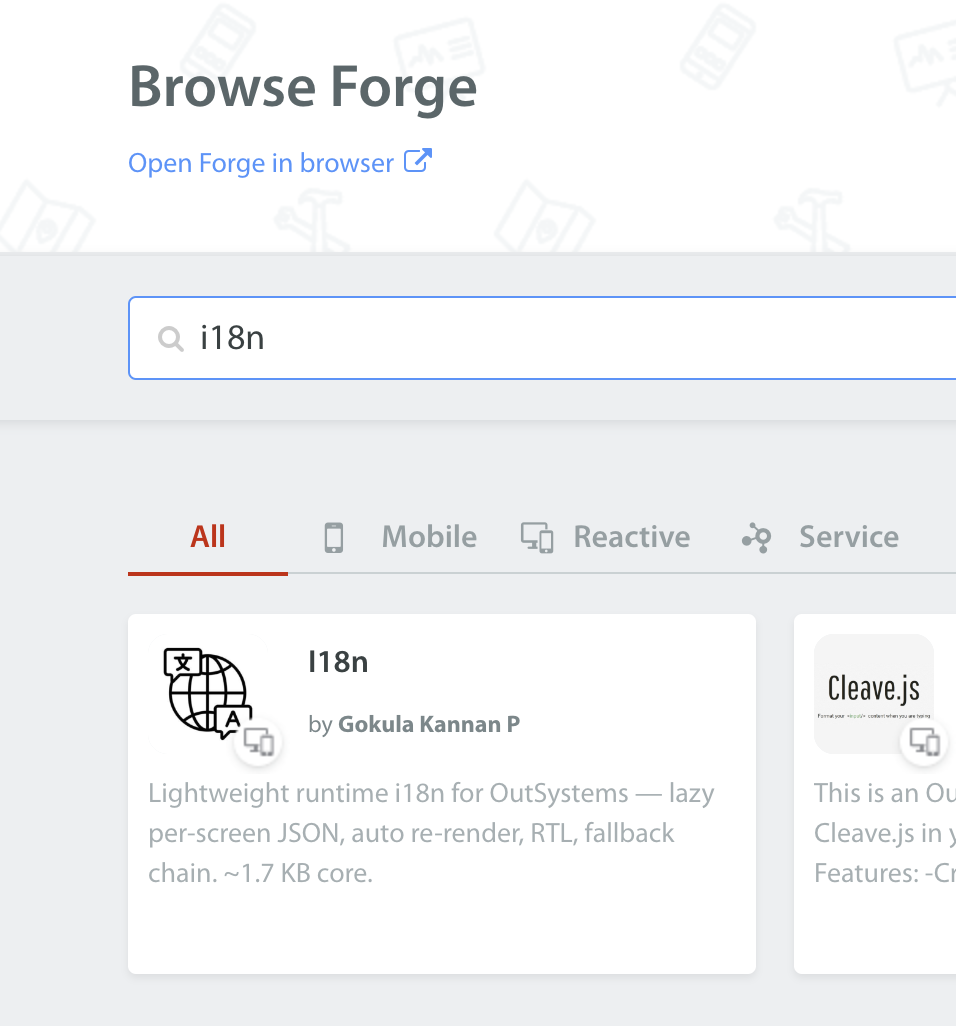Select the All tab

click(208, 537)
